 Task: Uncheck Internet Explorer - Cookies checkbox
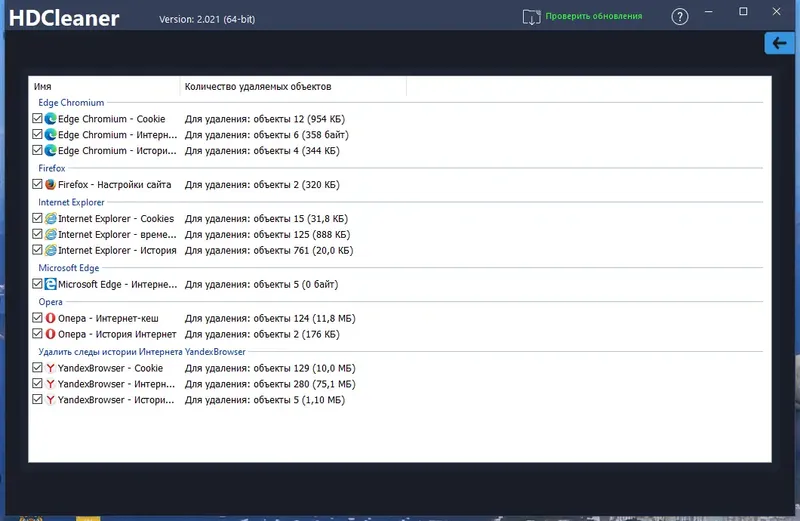pos(37,218)
